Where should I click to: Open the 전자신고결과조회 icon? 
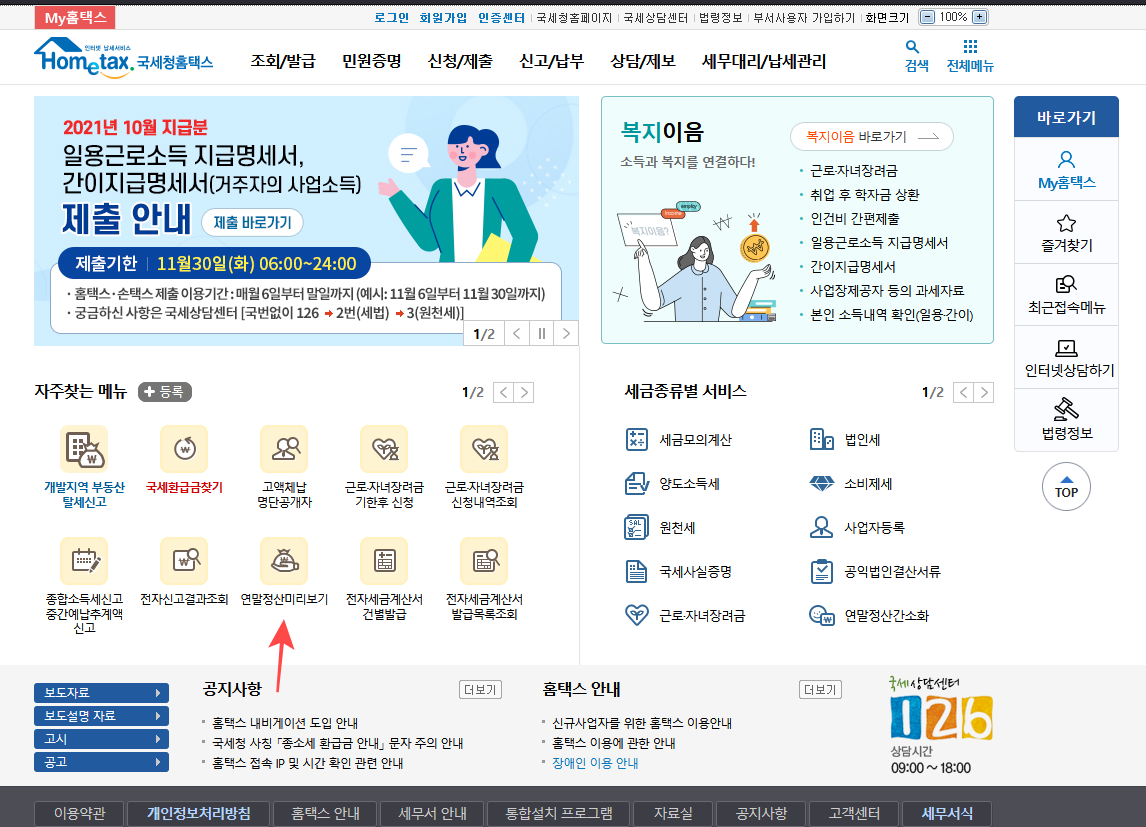point(184,561)
